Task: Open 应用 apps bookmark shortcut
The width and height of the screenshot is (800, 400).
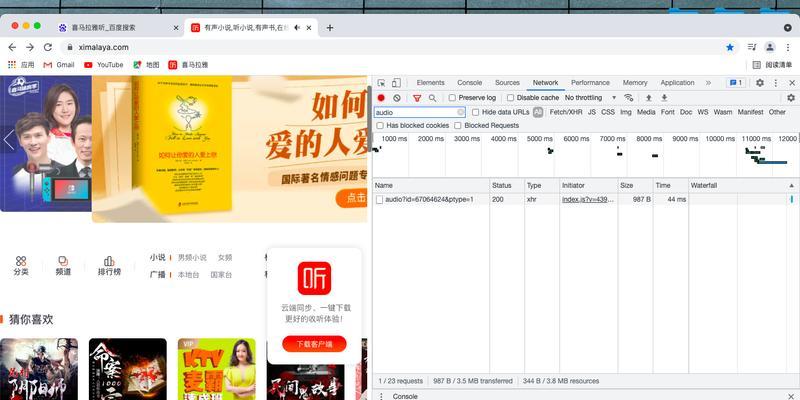Action: (x=21, y=65)
